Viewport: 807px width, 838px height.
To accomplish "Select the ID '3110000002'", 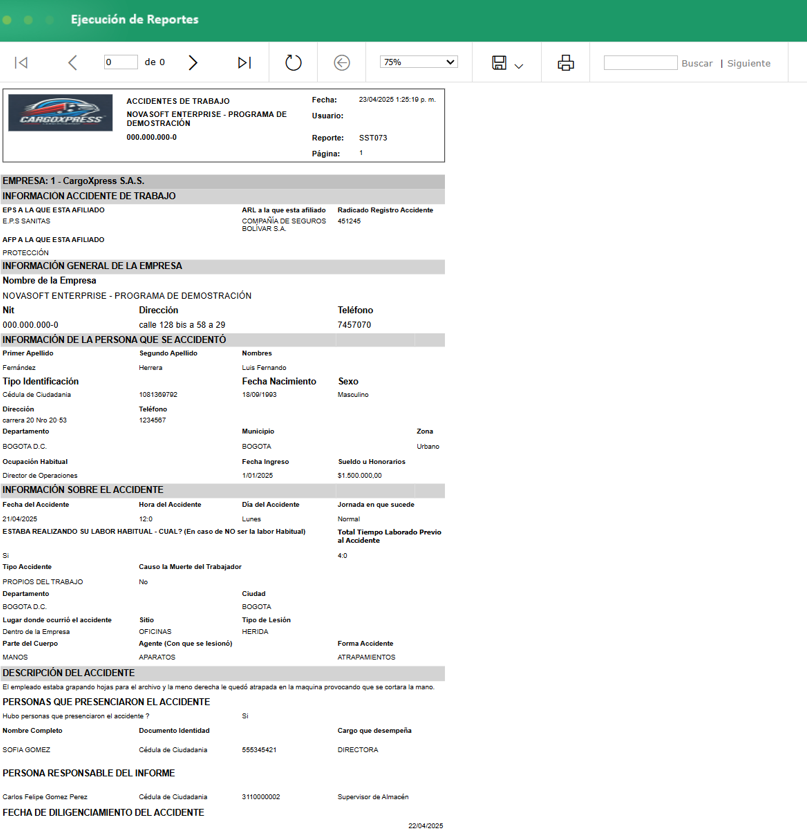I will point(261,797).
